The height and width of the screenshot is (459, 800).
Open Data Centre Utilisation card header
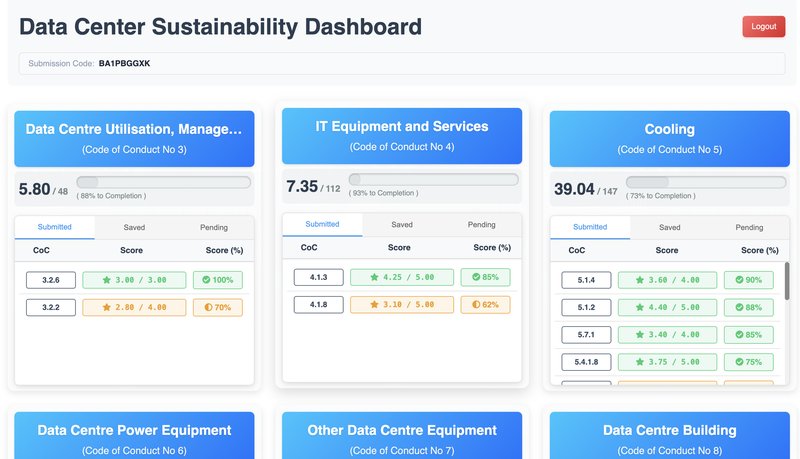pyautogui.click(x=134, y=139)
